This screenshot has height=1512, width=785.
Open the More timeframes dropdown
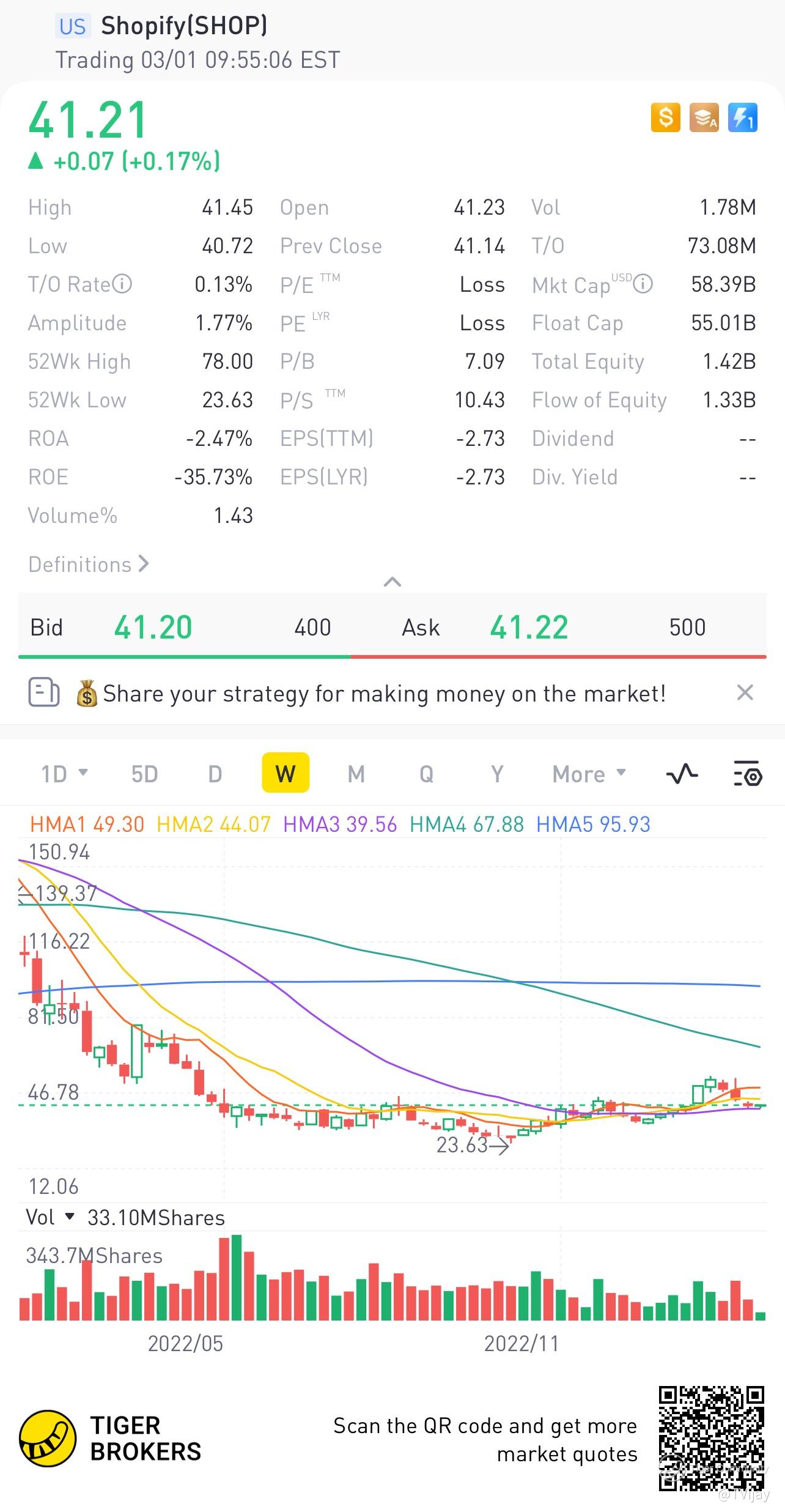coord(589,774)
